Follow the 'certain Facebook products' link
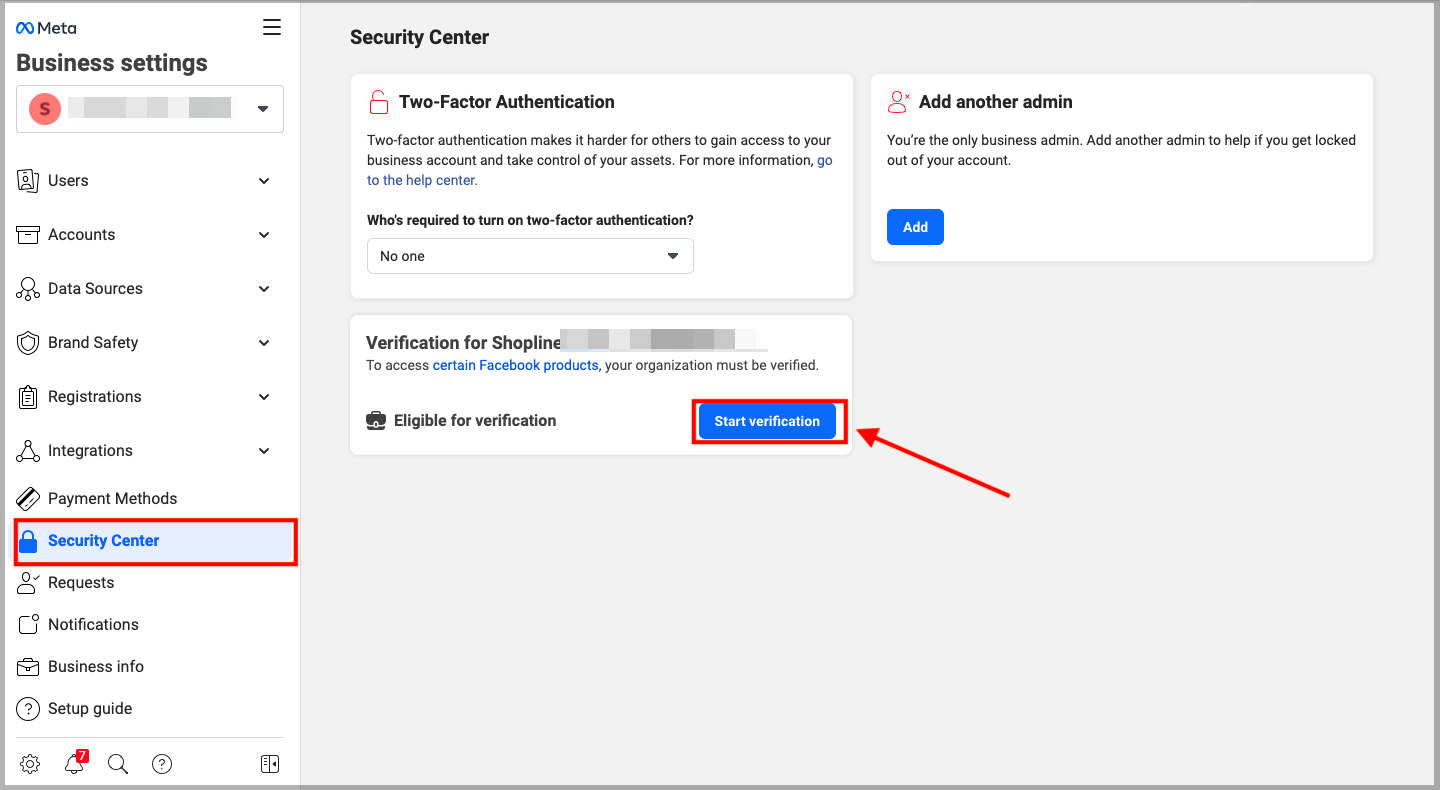 [x=515, y=365]
